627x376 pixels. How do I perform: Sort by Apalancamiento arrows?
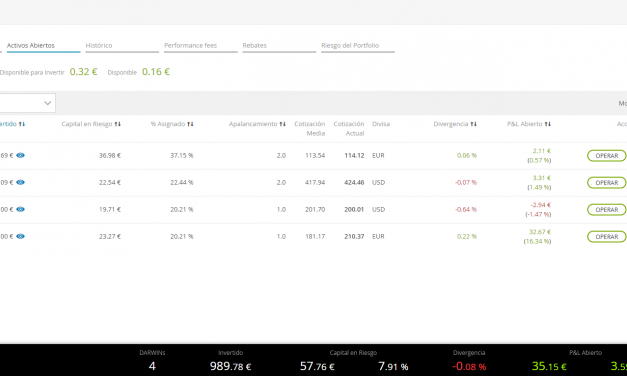[x=283, y=124]
